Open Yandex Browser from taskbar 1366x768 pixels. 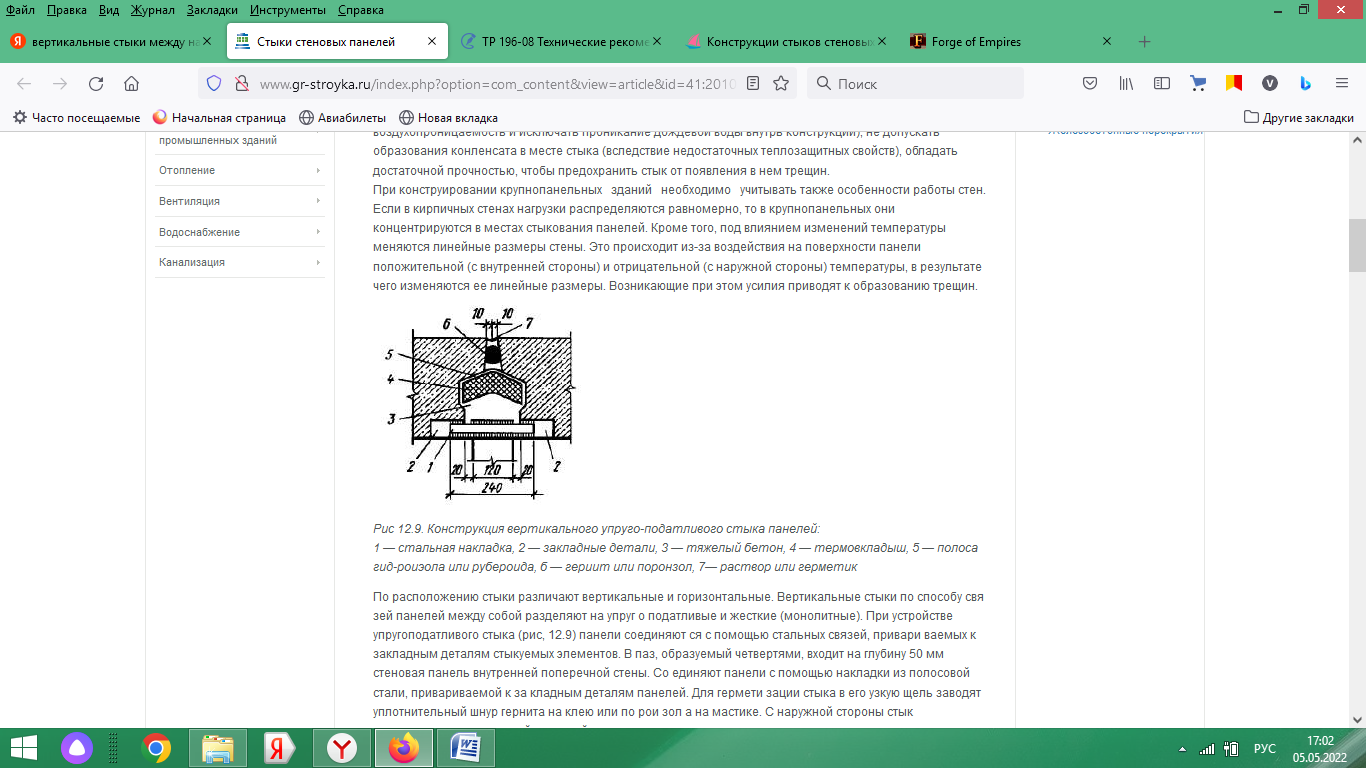341,748
